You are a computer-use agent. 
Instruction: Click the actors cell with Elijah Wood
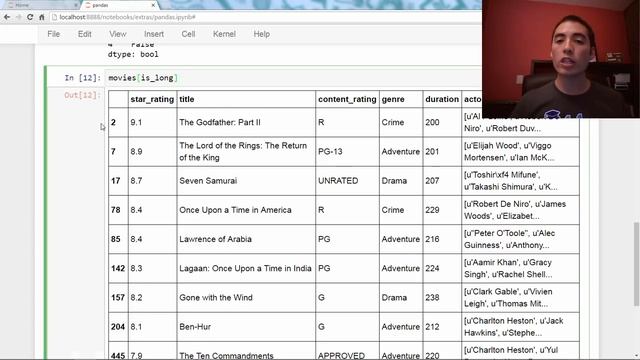[520, 151]
